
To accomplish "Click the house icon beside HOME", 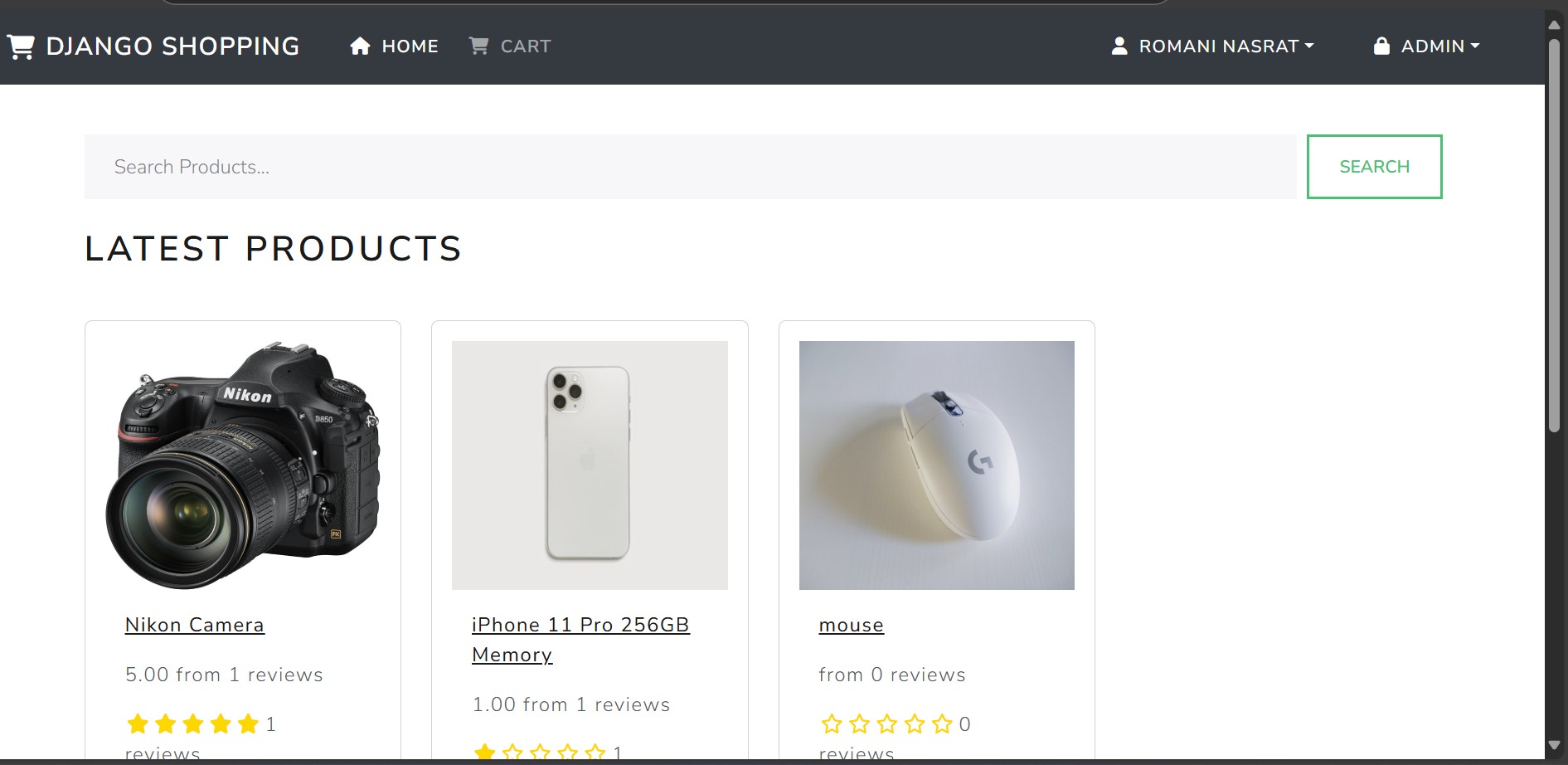I will point(361,46).
